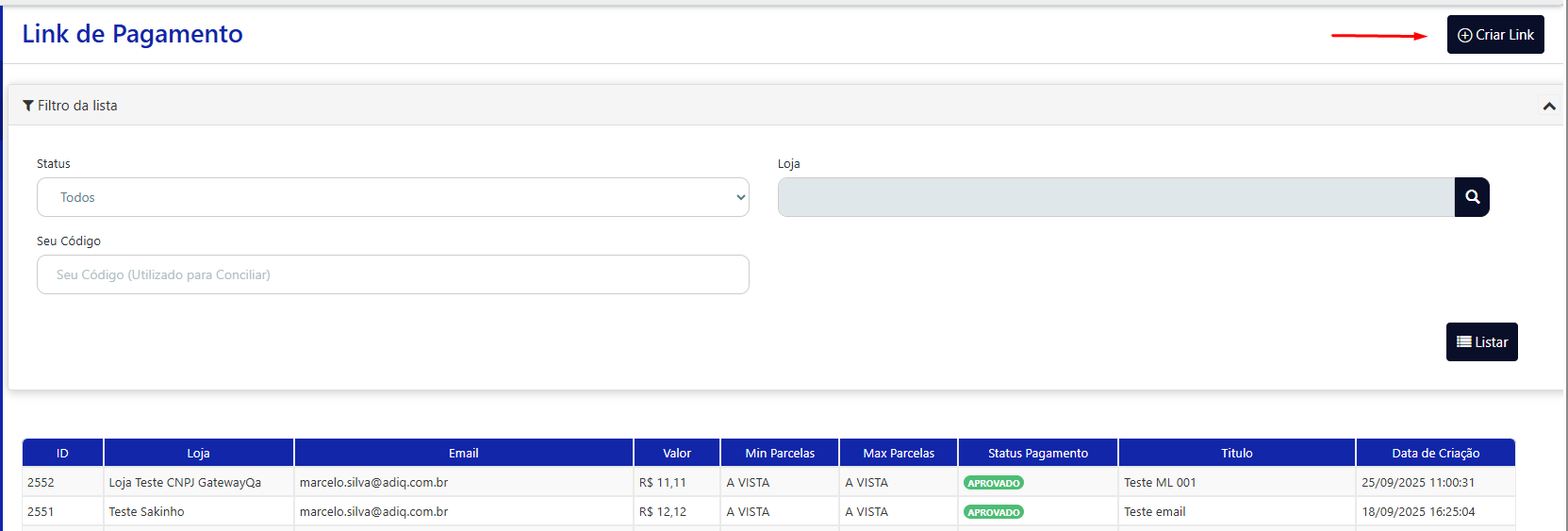This screenshot has height=531, width=1568.
Task: Sort by Data de Criação header
Action: 1435,453
